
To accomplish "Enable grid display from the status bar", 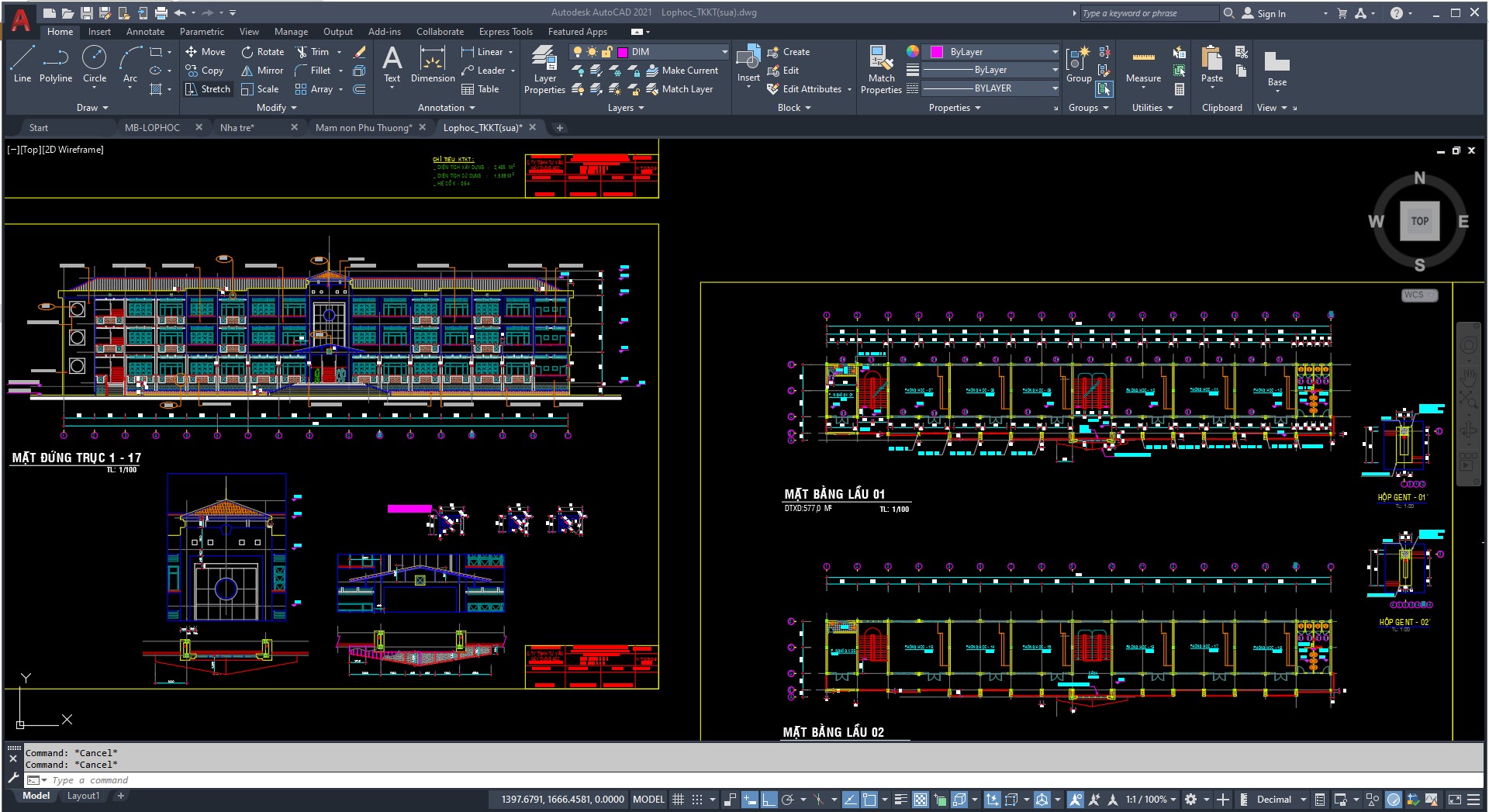I will pyautogui.click(x=677, y=799).
